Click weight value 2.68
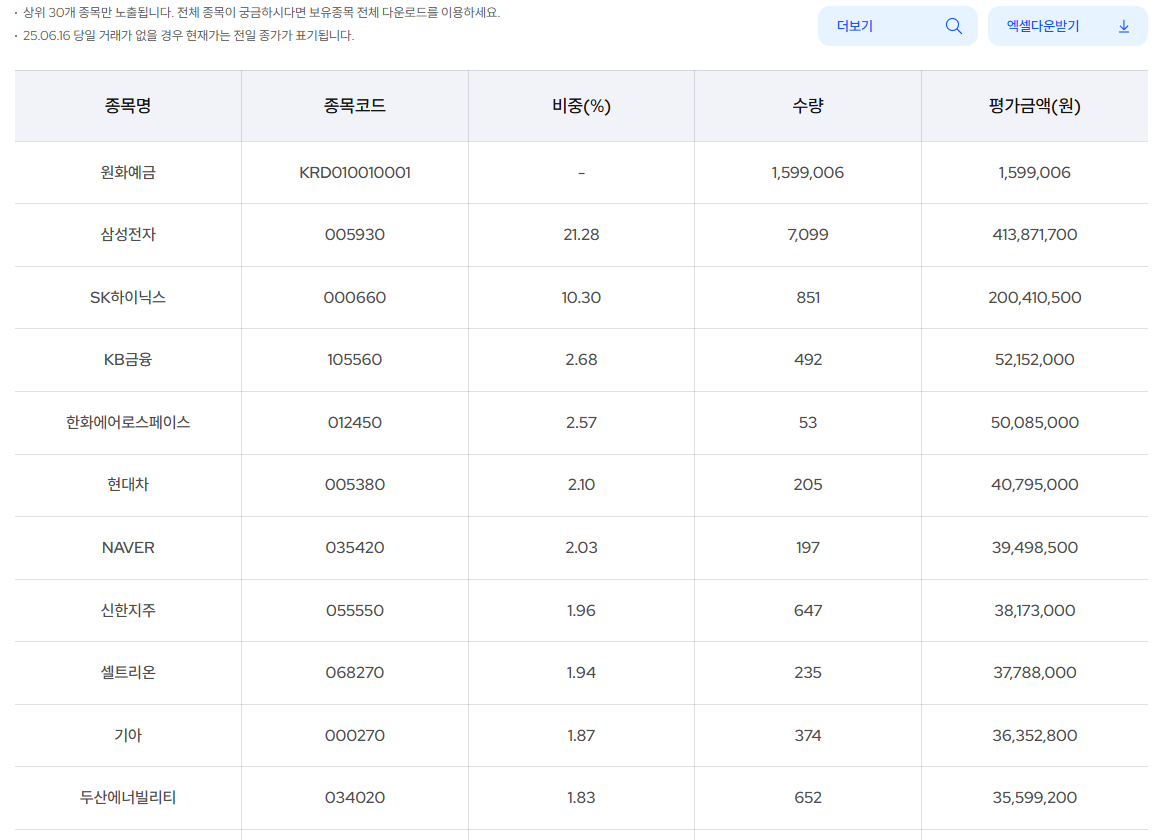 pos(581,359)
